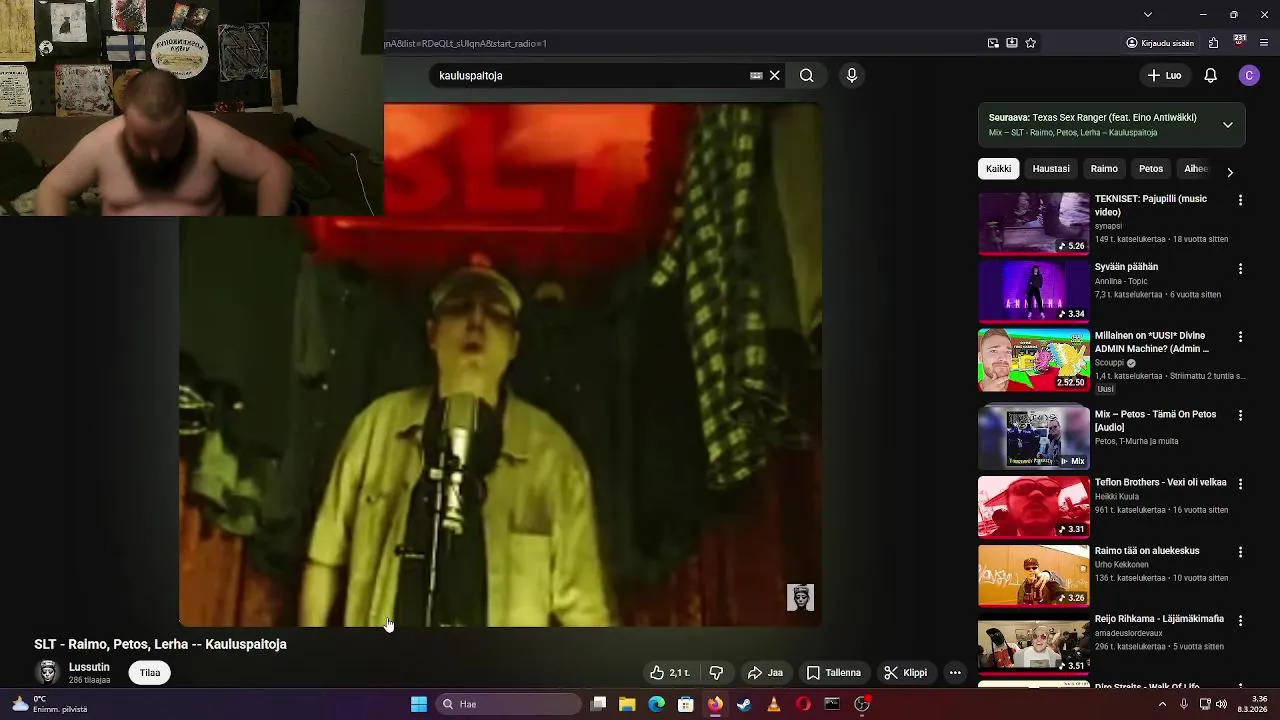Open Steam from taskbar
The height and width of the screenshot is (720, 1280).
pyautogui.click(x=744, y=704)
